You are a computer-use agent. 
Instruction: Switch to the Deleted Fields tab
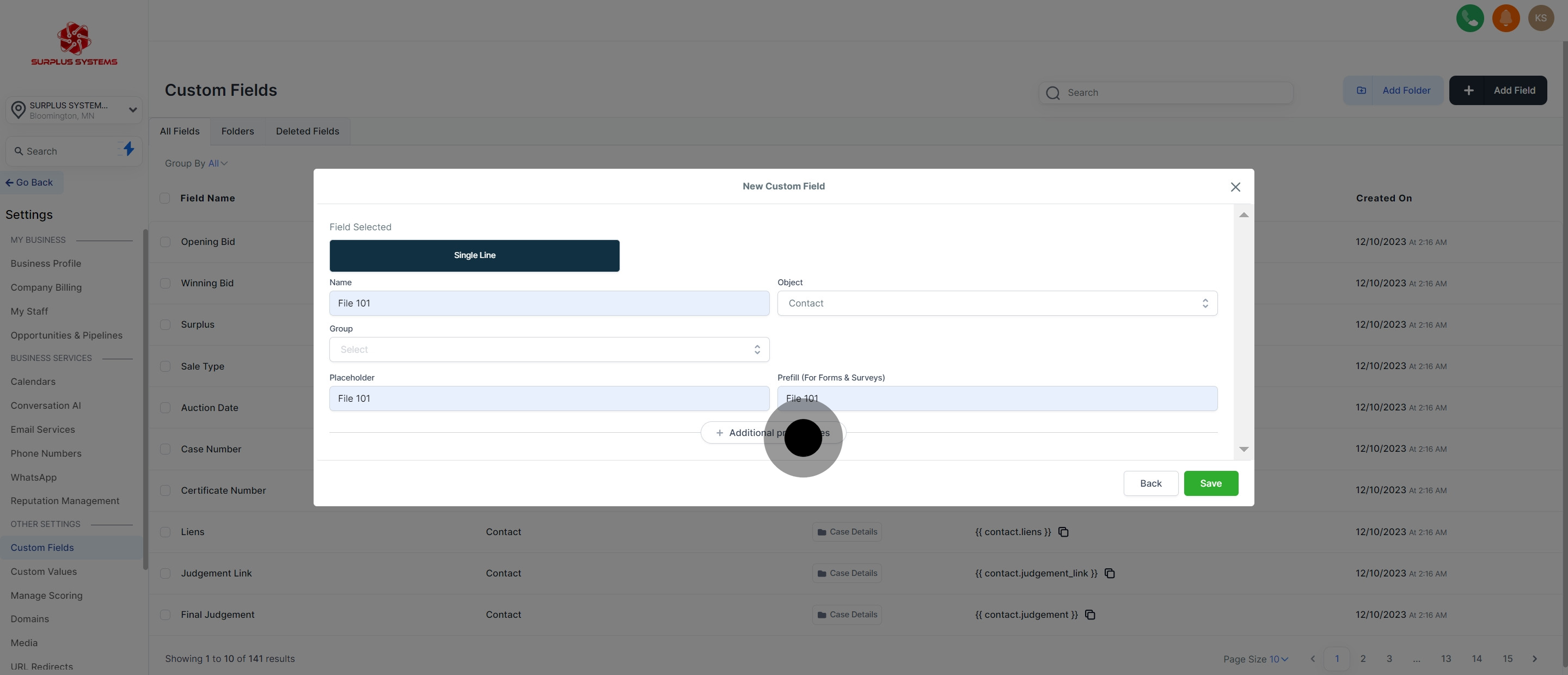pos(308,132)
